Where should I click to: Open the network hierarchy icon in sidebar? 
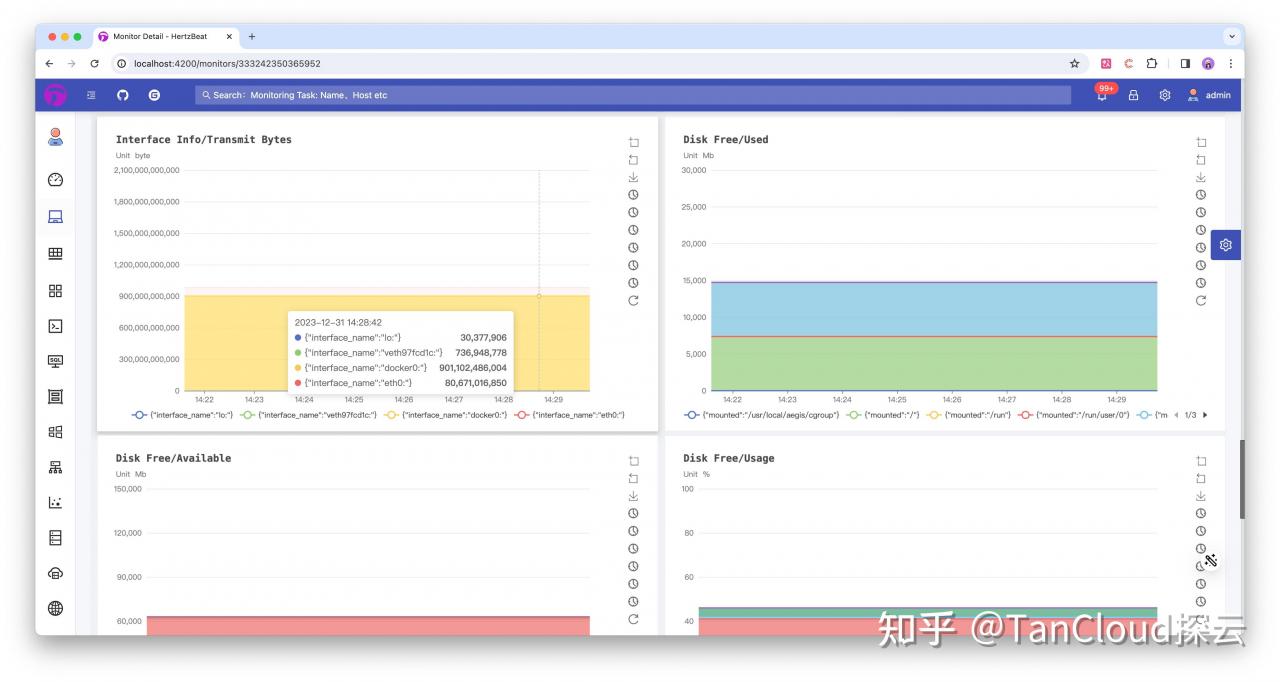click(56, 467)
